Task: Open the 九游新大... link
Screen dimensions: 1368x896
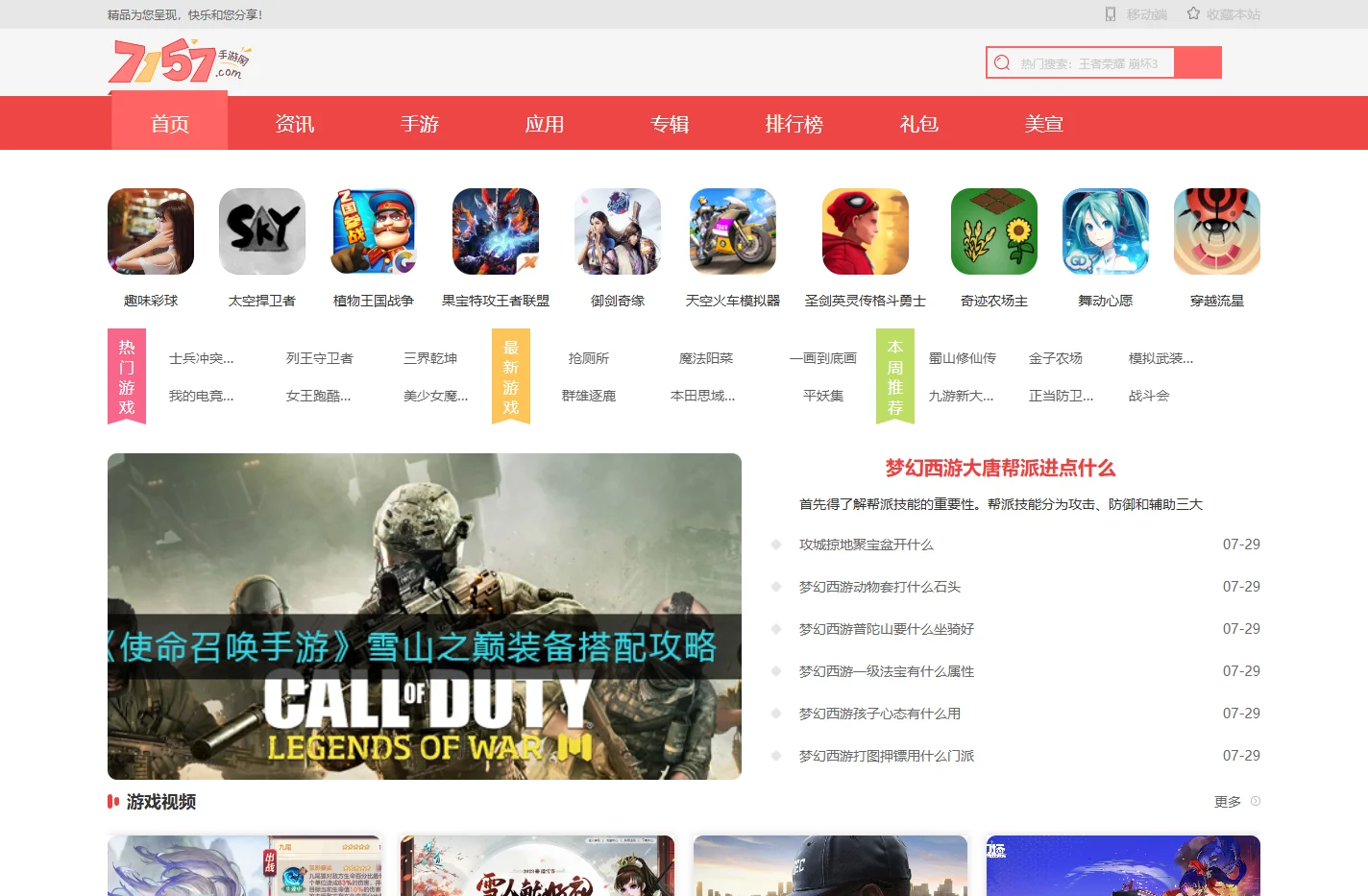Action: coord(962,396)
